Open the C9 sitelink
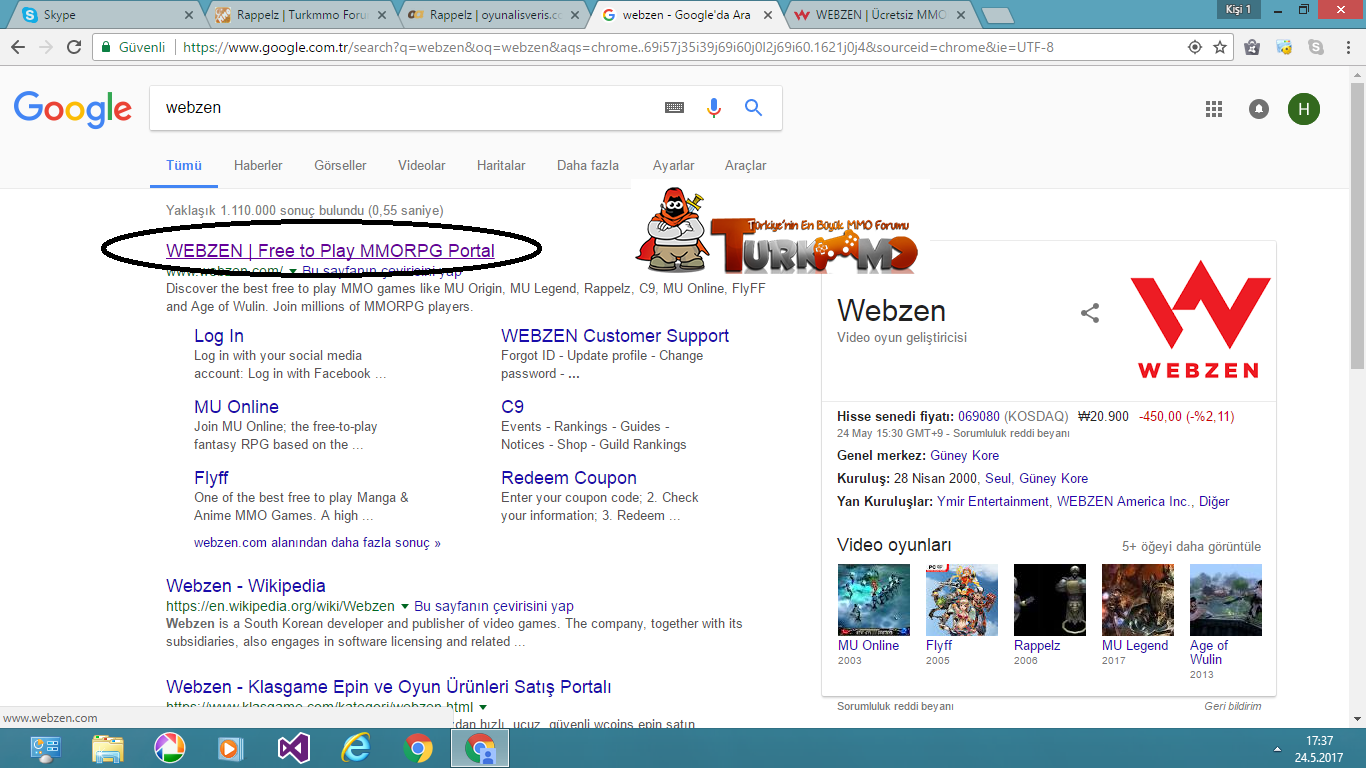 (512, 407)
